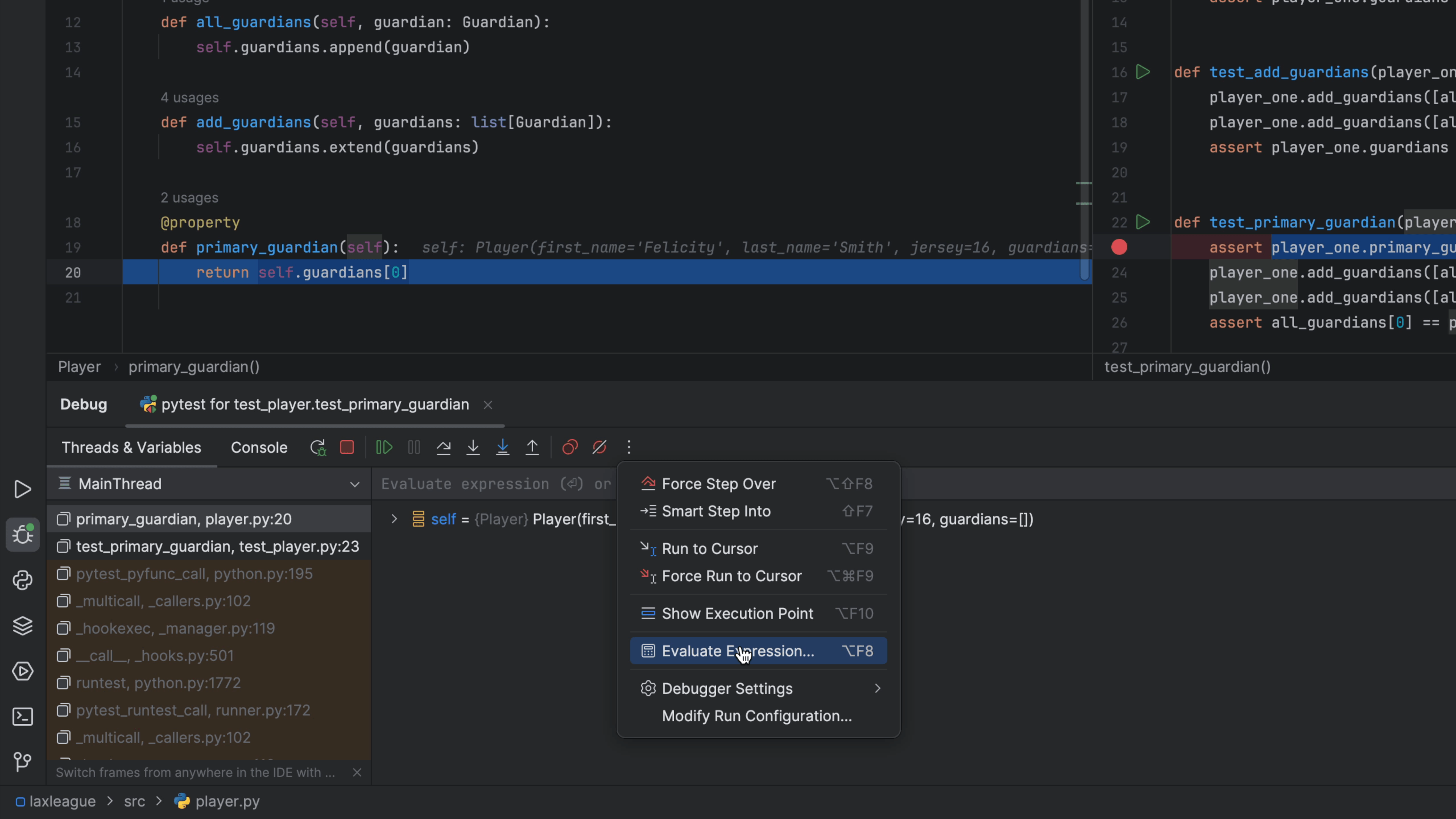Choose Evaluate Expression from the context menu
Screen dimensions: 1456x819
click(x=736, y=651)
